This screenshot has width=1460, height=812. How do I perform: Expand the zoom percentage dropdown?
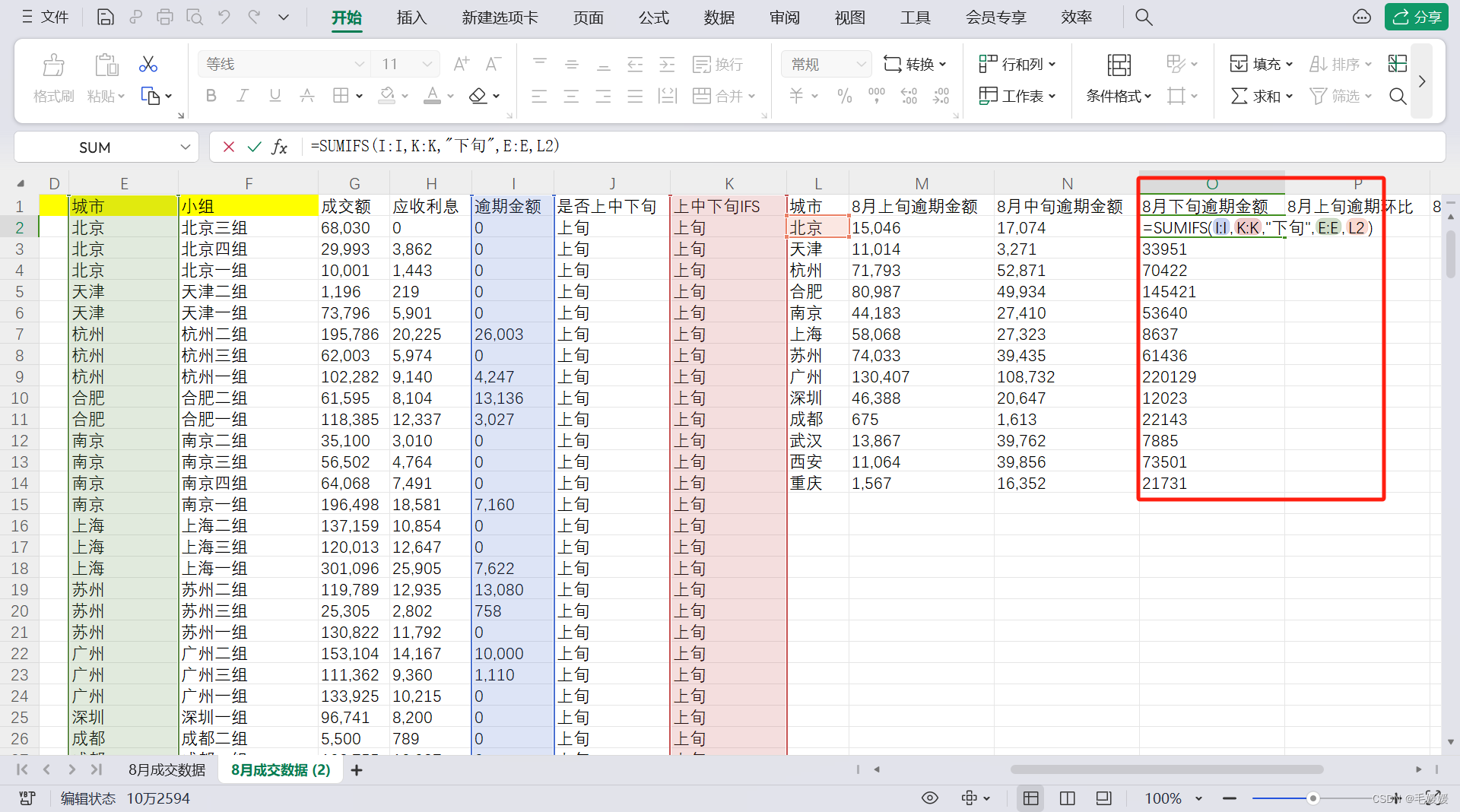pyautogui.click(x=1198, y=798)
